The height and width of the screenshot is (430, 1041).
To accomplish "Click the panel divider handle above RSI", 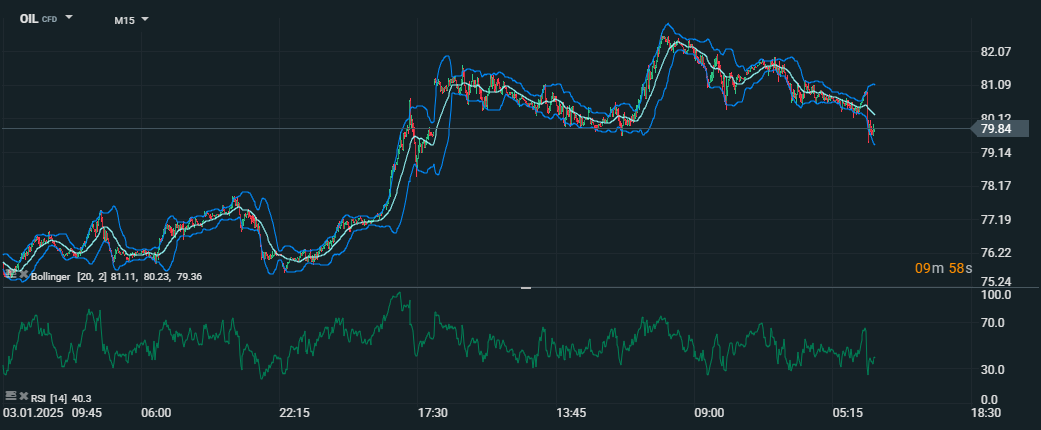I will pos(526,288).
